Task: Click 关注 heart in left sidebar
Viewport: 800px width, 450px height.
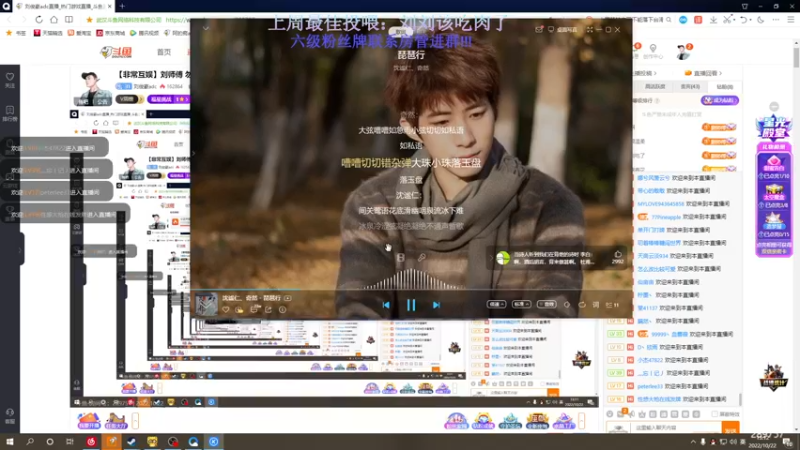Action: click(10, 80)
